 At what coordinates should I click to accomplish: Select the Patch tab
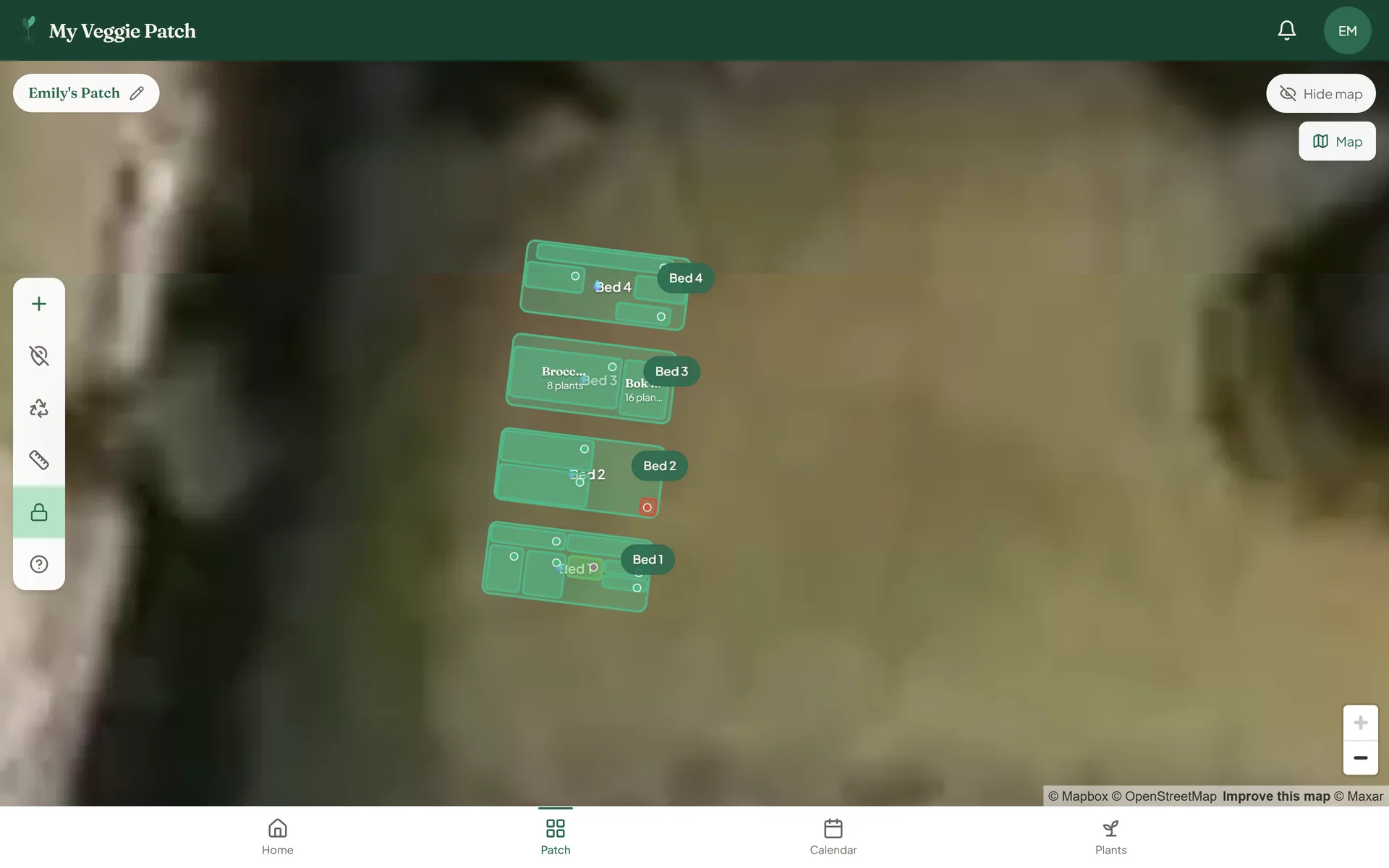pos(556,837)
